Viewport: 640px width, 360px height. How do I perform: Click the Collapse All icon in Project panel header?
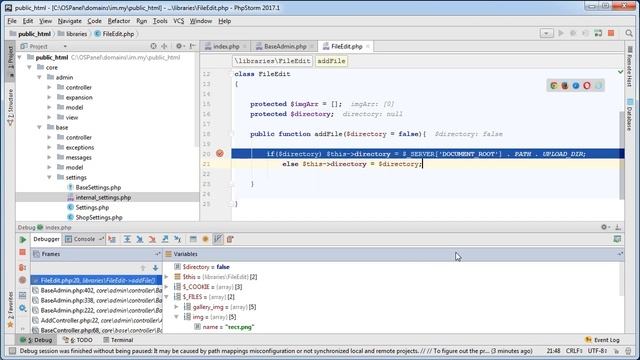[x=164, y=47]
